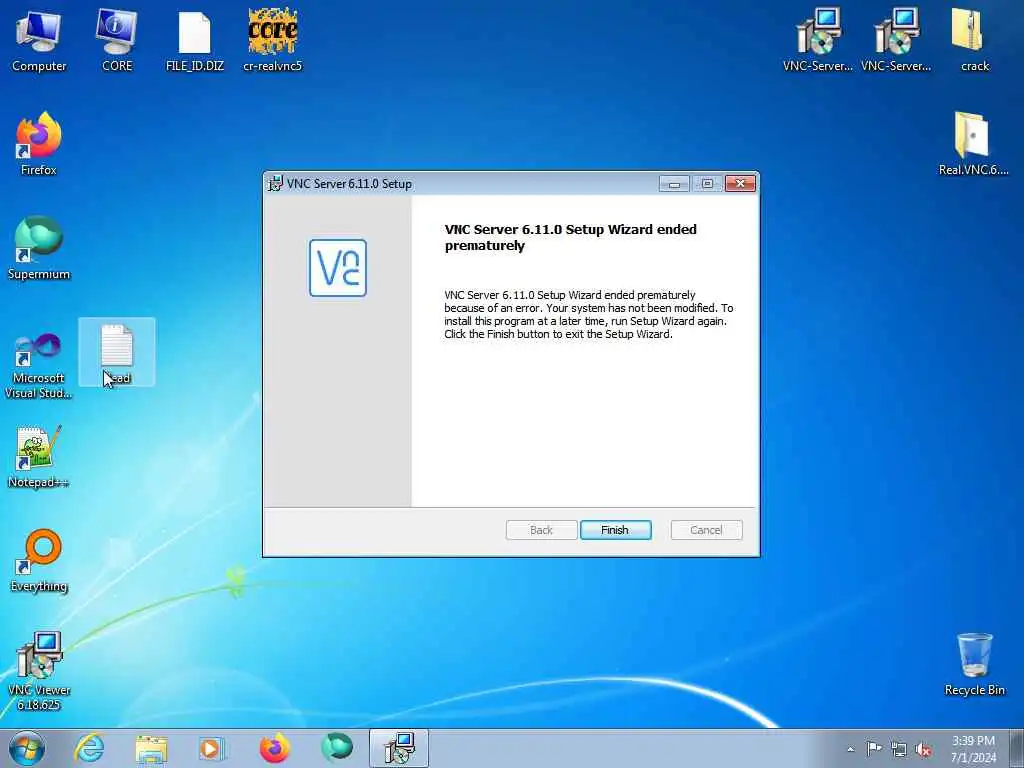Click the active installer taskbar button
Screen dimensions: 1024x768
[x=399, y=748]
